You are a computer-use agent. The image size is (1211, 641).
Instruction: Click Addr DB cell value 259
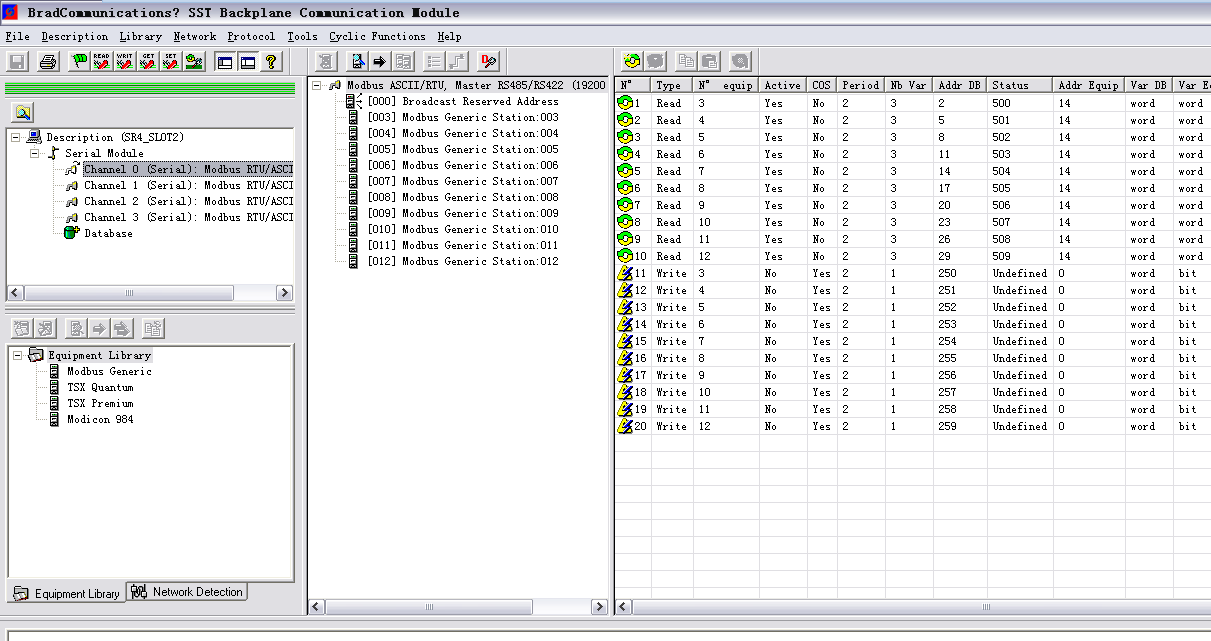point(947,426)
